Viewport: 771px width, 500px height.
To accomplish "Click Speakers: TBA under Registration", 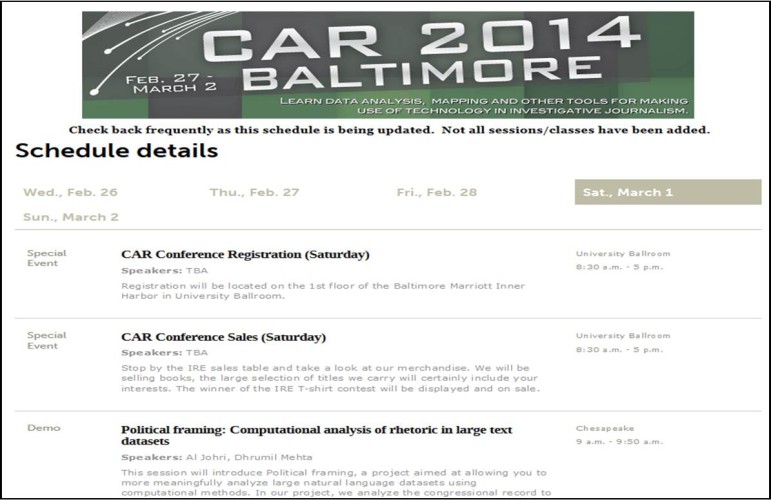I will click(x=165, y=270).
